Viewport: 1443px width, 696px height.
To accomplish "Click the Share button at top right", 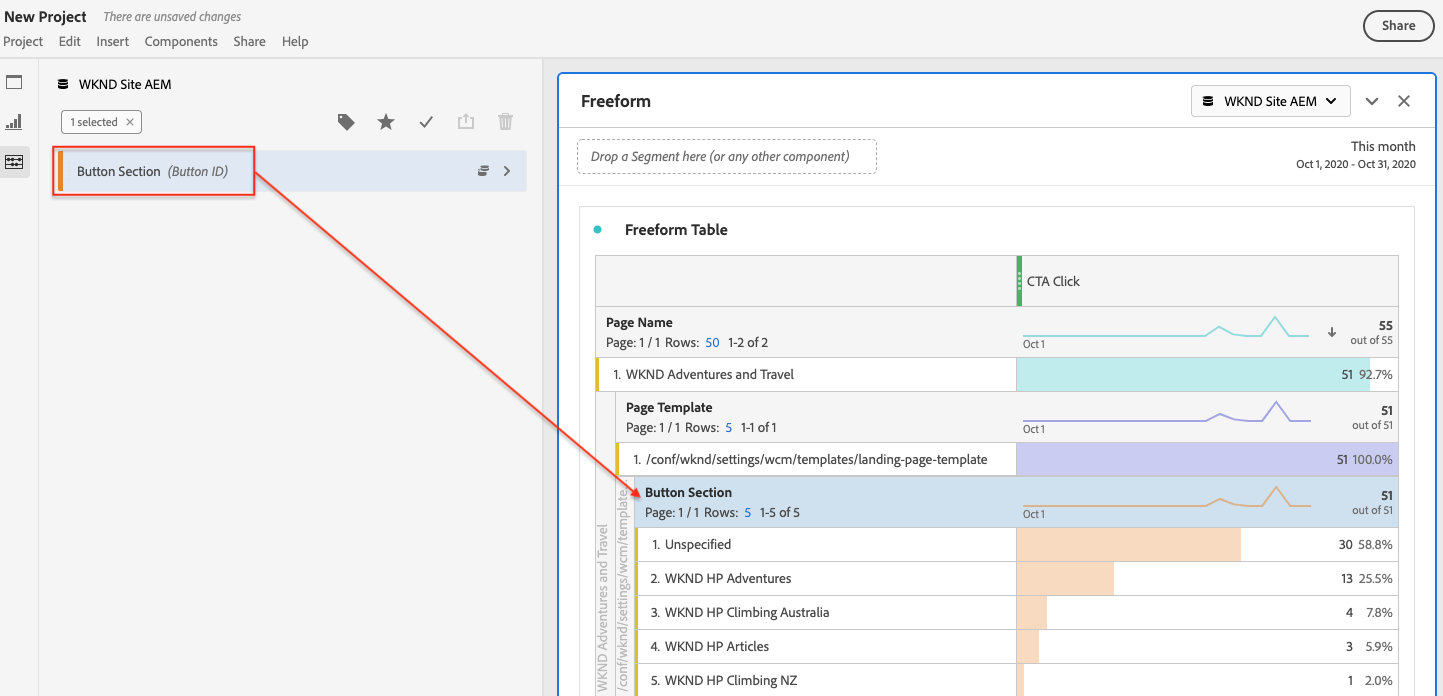I will tap(1398, 26).
